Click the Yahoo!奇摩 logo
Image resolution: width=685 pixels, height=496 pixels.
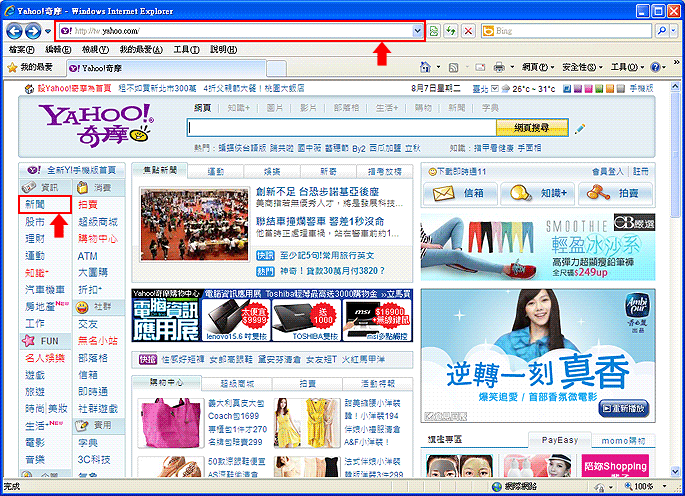click(97, 125)
